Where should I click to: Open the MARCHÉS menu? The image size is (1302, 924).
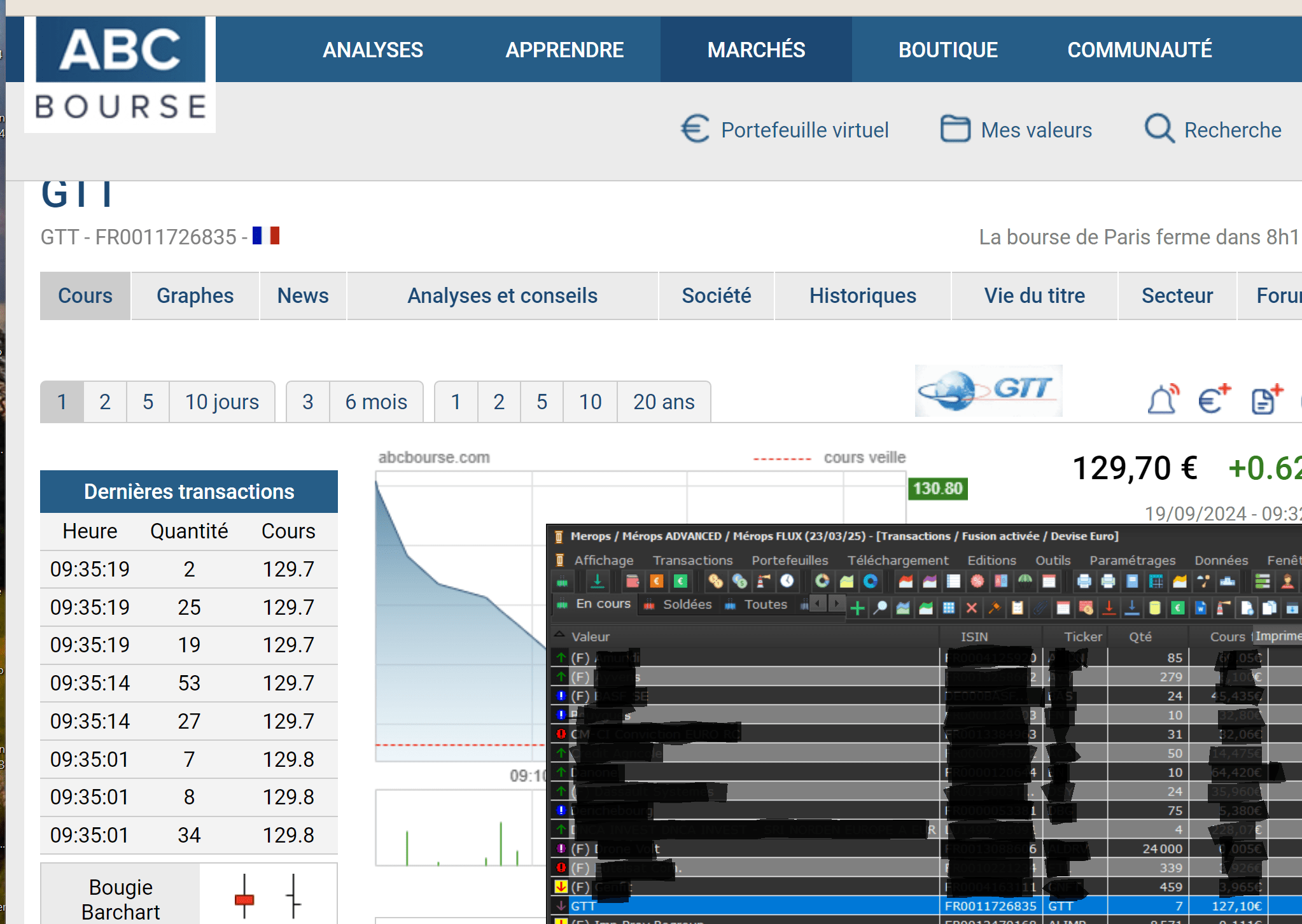(x=756, y=50)
